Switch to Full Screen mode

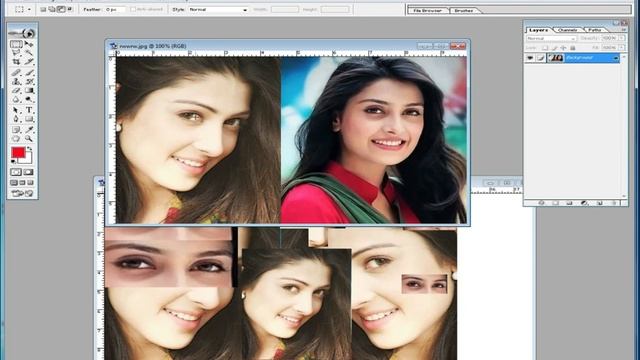(31, 182)
